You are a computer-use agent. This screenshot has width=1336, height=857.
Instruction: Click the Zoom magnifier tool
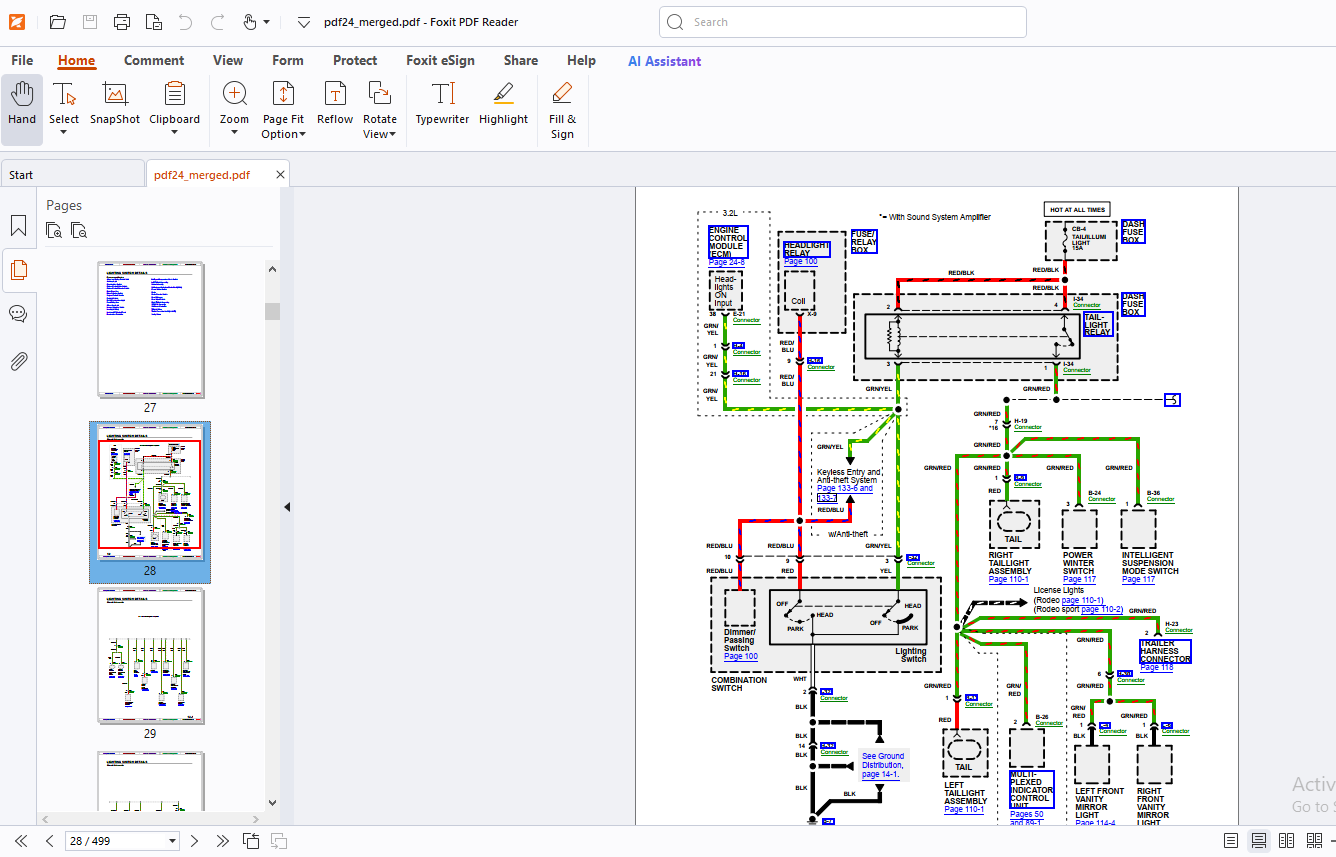tap(235, 95)
